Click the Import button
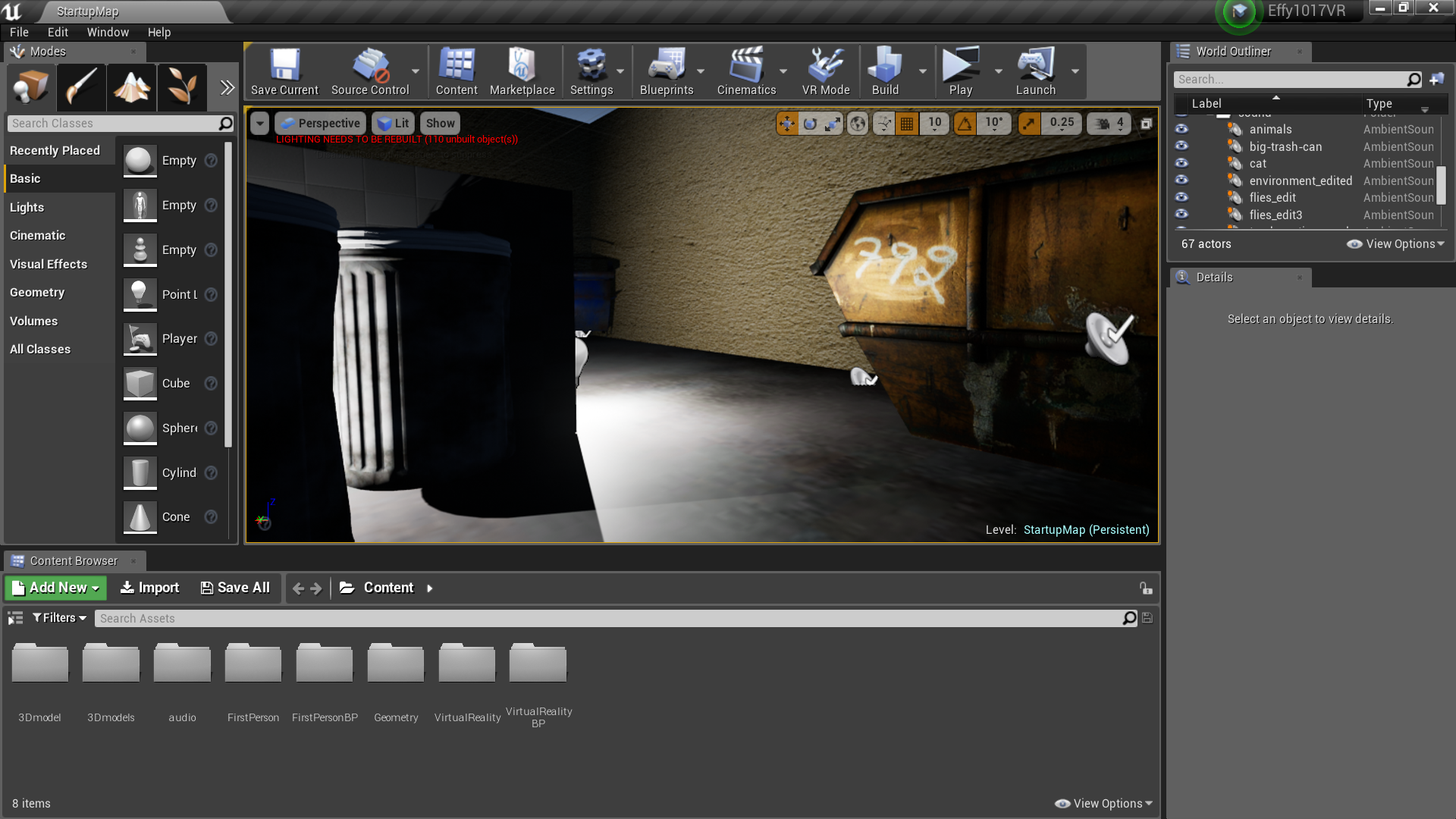This screenshot has height=819, width=1456. click(x=149, y=588)
